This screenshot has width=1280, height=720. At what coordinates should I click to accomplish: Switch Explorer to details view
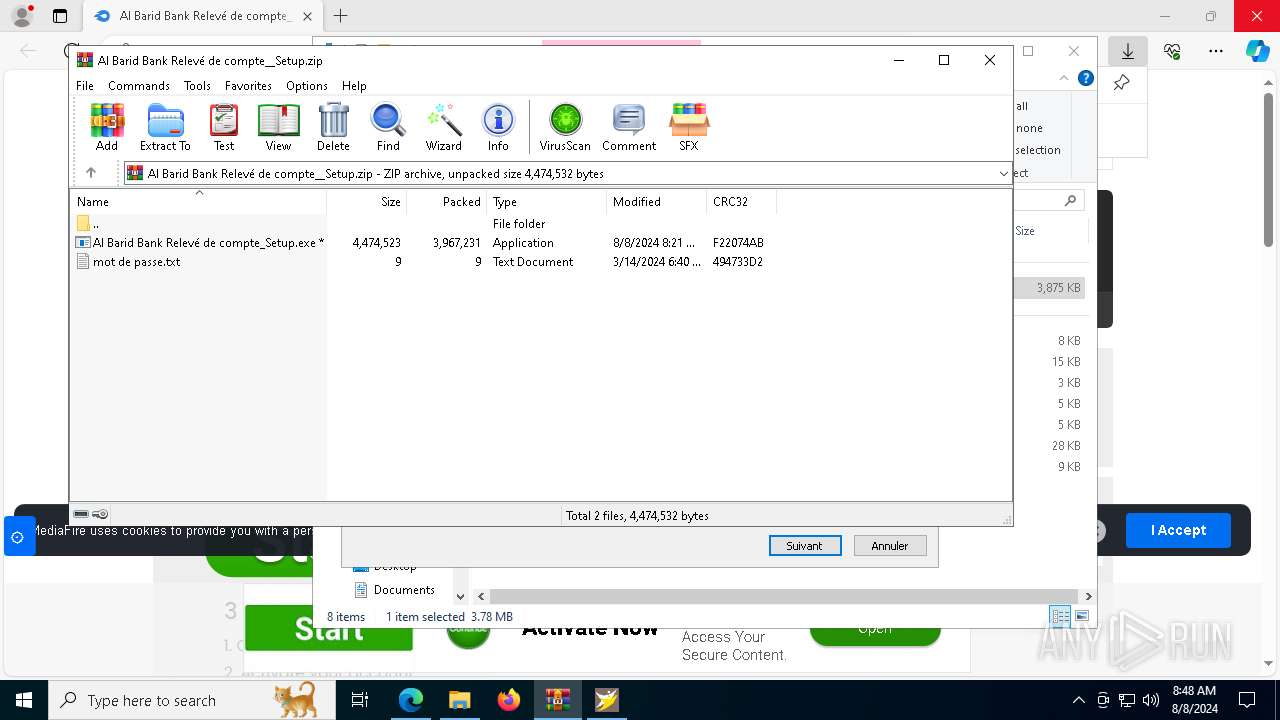pos(1060,616)
